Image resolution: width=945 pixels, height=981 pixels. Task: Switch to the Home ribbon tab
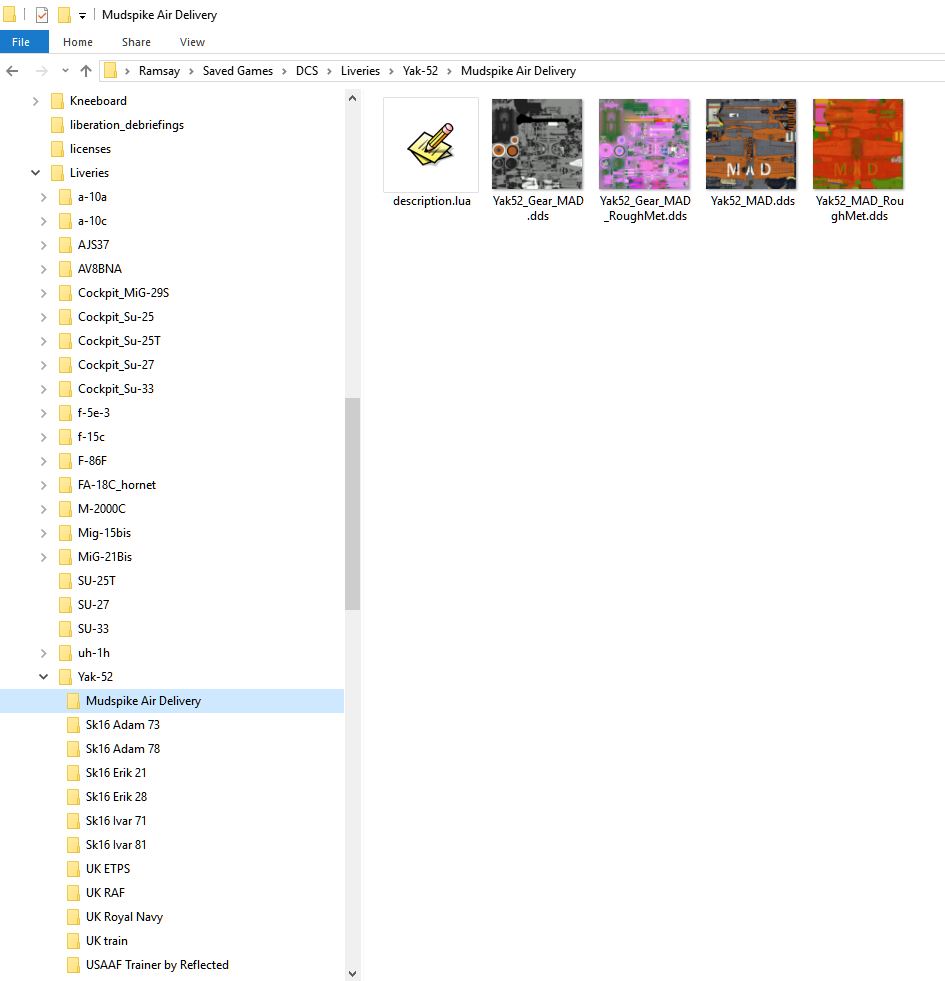click(x=78, y=42)
